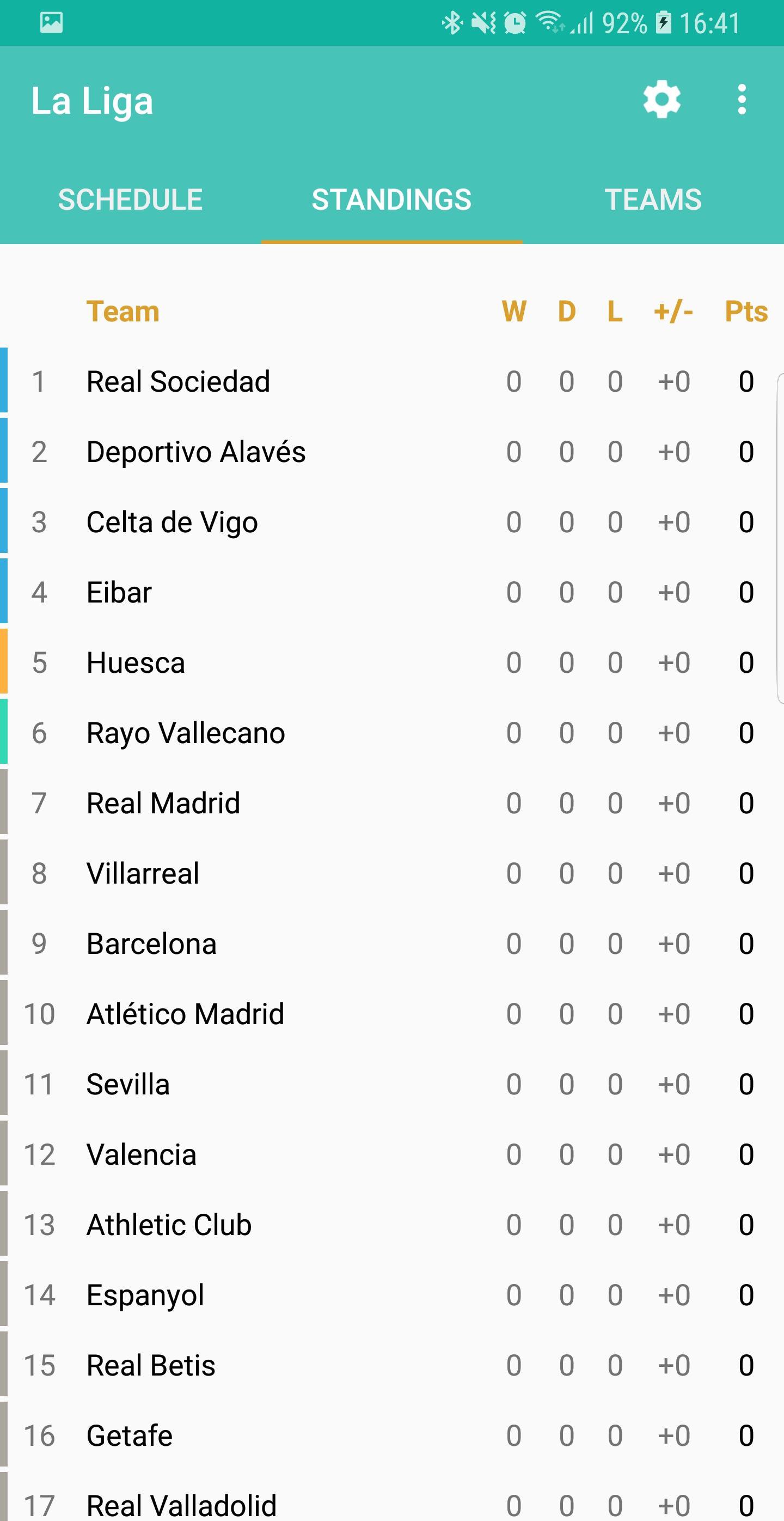Grab the scrollbar on the right edge
Viewport: 784px width, 1521px height.
point(780,537)
